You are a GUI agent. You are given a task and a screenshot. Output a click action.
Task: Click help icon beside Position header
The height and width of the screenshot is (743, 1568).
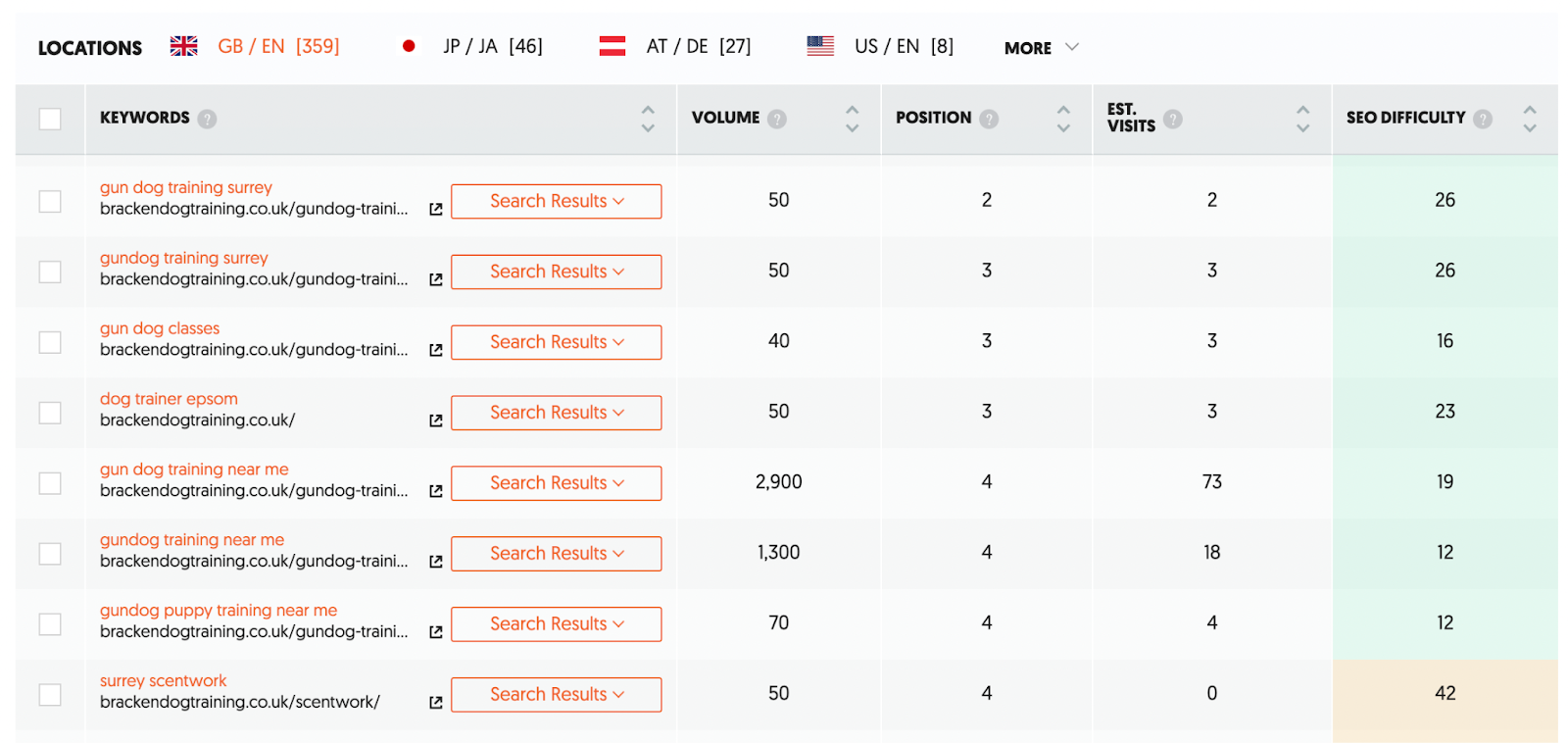click(989, 119)
